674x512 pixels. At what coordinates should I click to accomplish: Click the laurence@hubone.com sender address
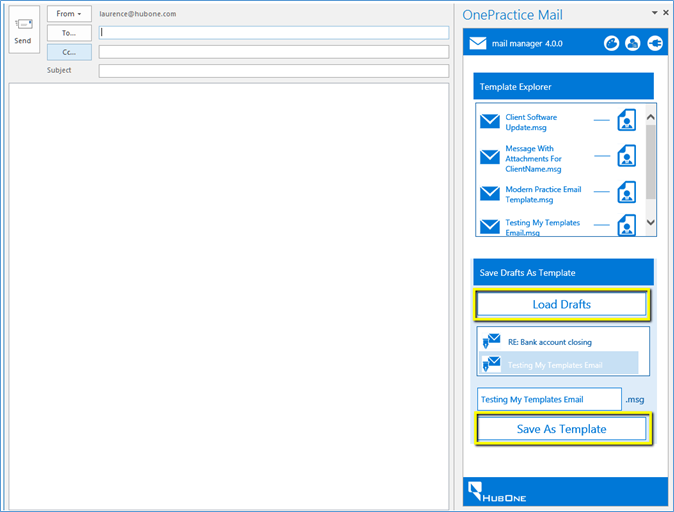(x=138, y=14)
